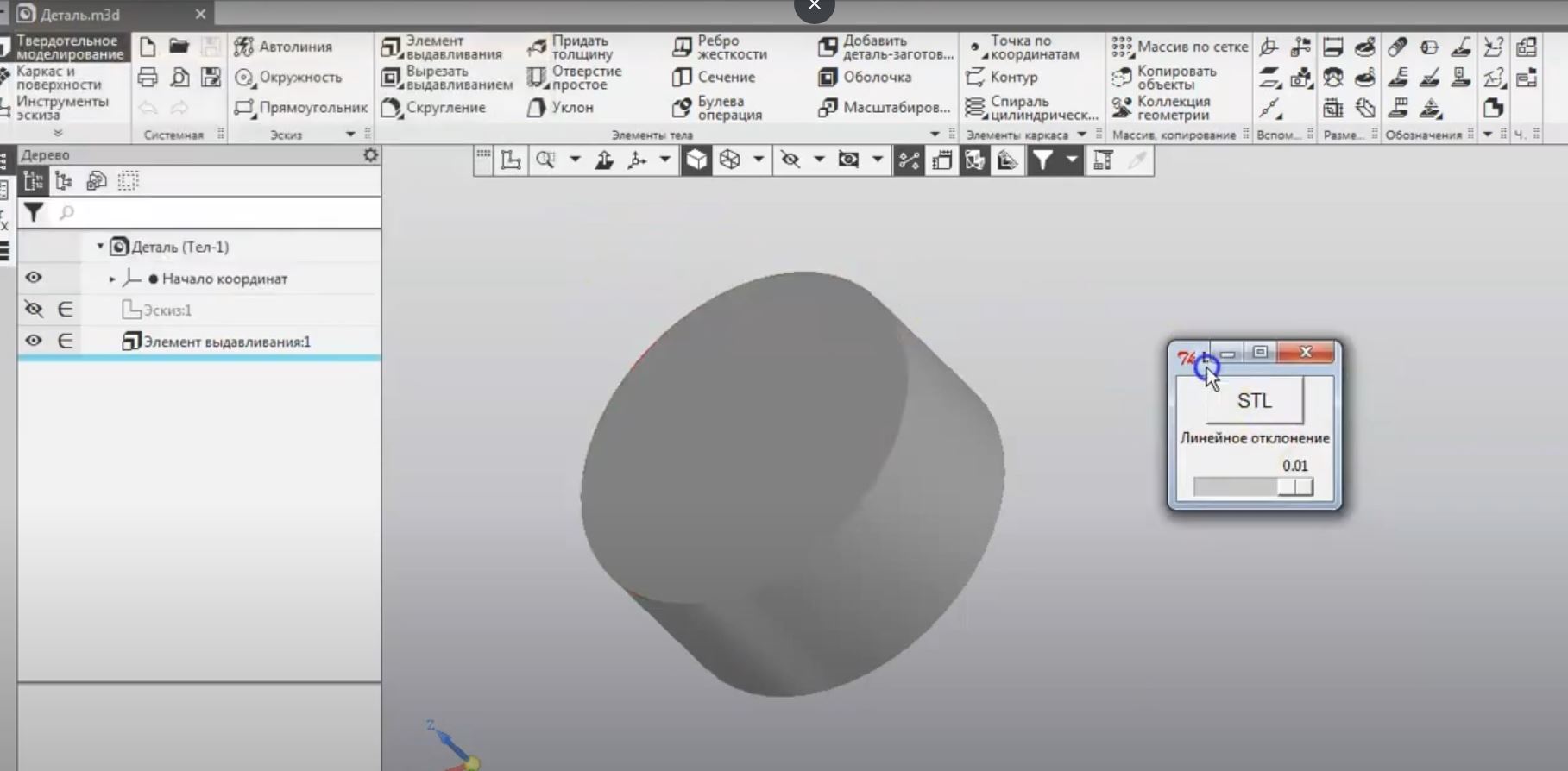1568x771 pixels.
Task: Click the Контур tool
Action: 1001,78
